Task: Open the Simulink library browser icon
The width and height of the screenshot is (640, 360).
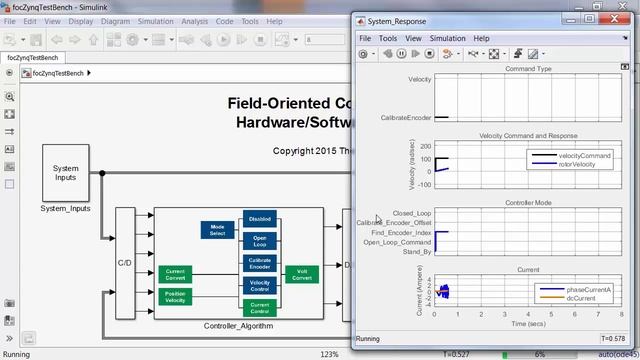Action: 114,40
